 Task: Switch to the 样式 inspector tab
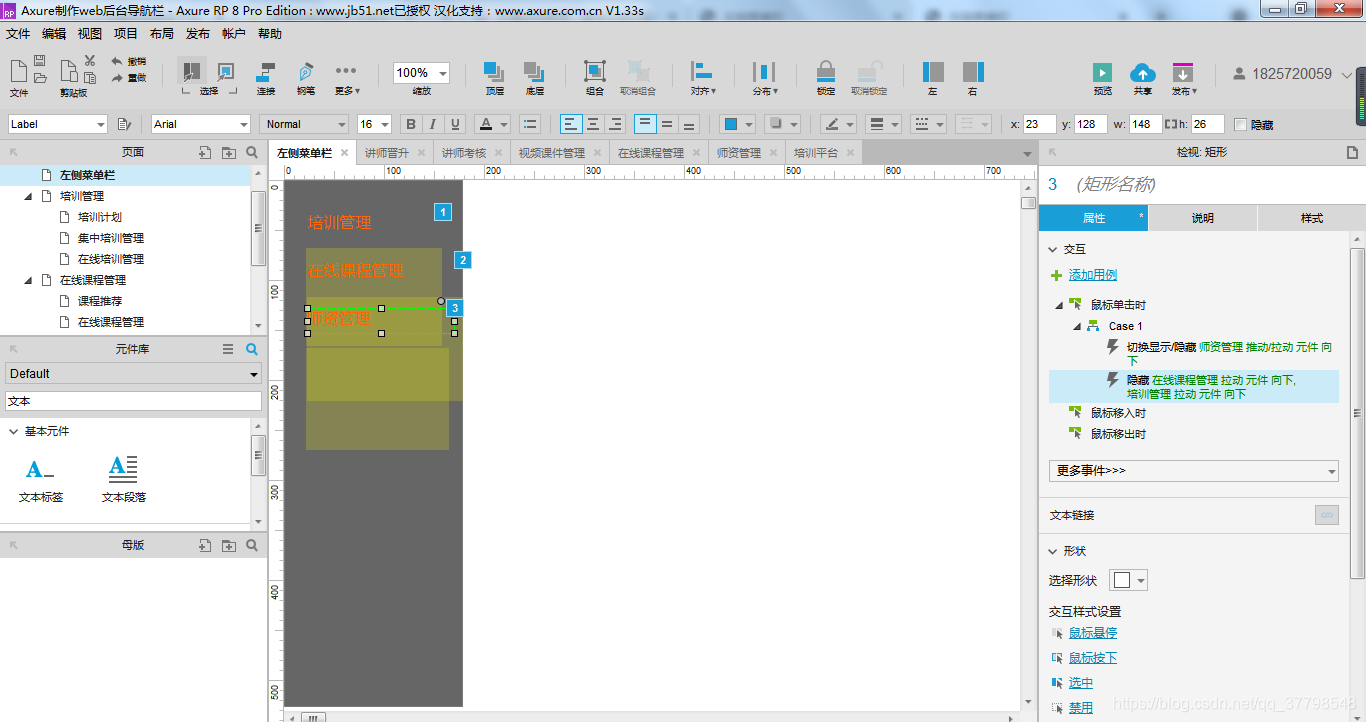point(1311,218)
